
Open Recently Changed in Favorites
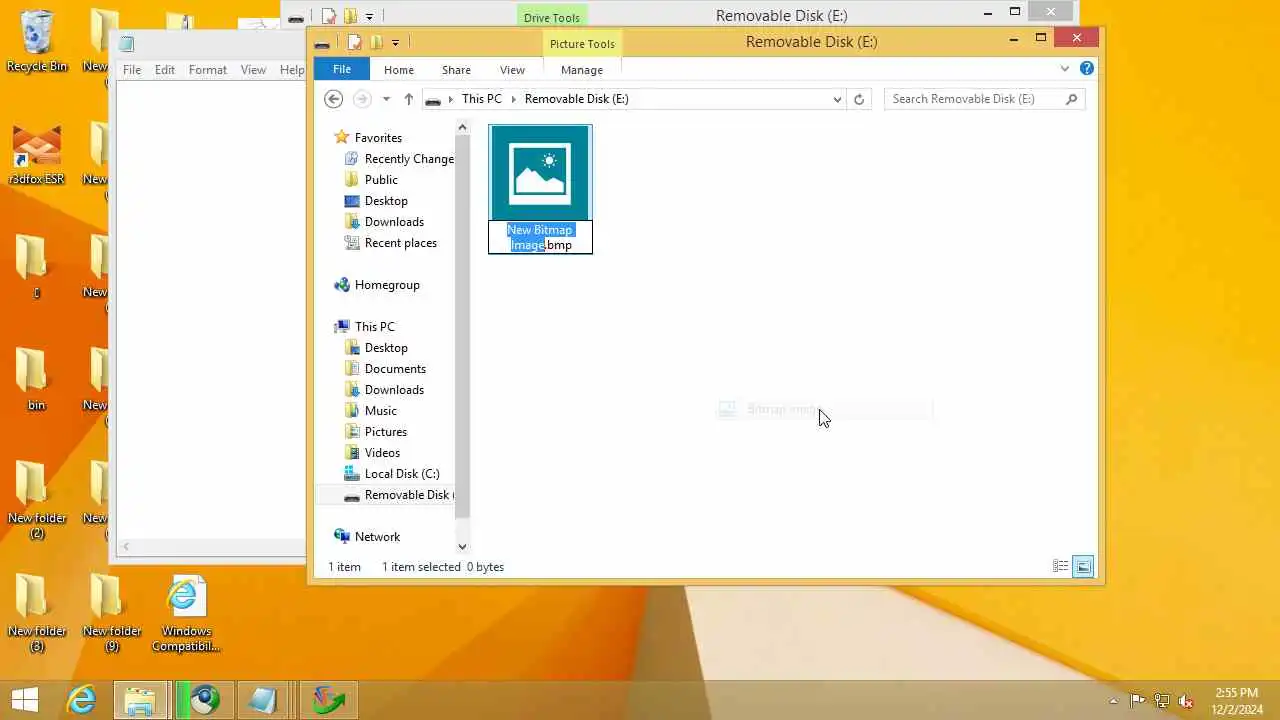point(409,159)
